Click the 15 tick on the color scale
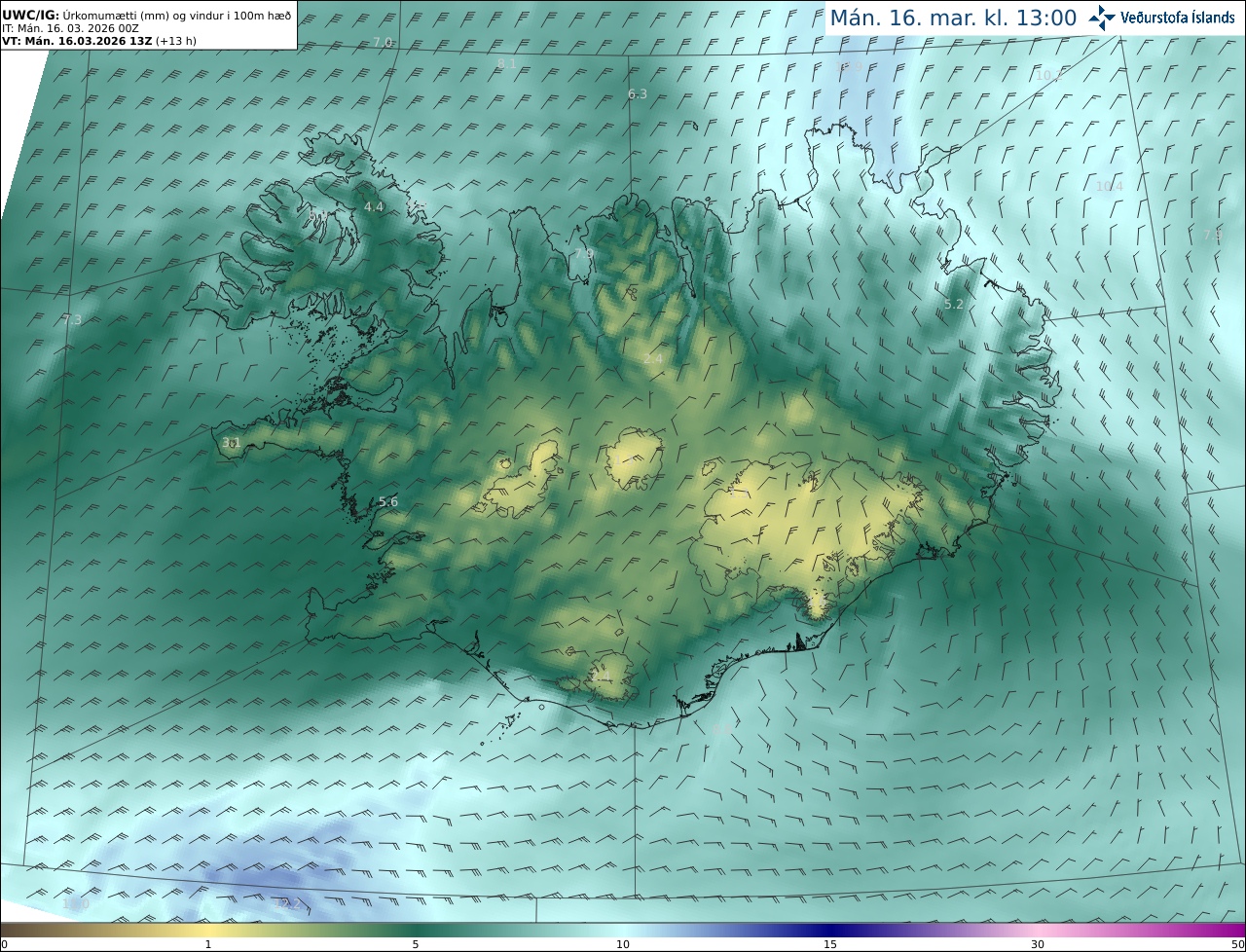Screen dimensions: 1246x952 pyautogui.click(x=830, y=944)
